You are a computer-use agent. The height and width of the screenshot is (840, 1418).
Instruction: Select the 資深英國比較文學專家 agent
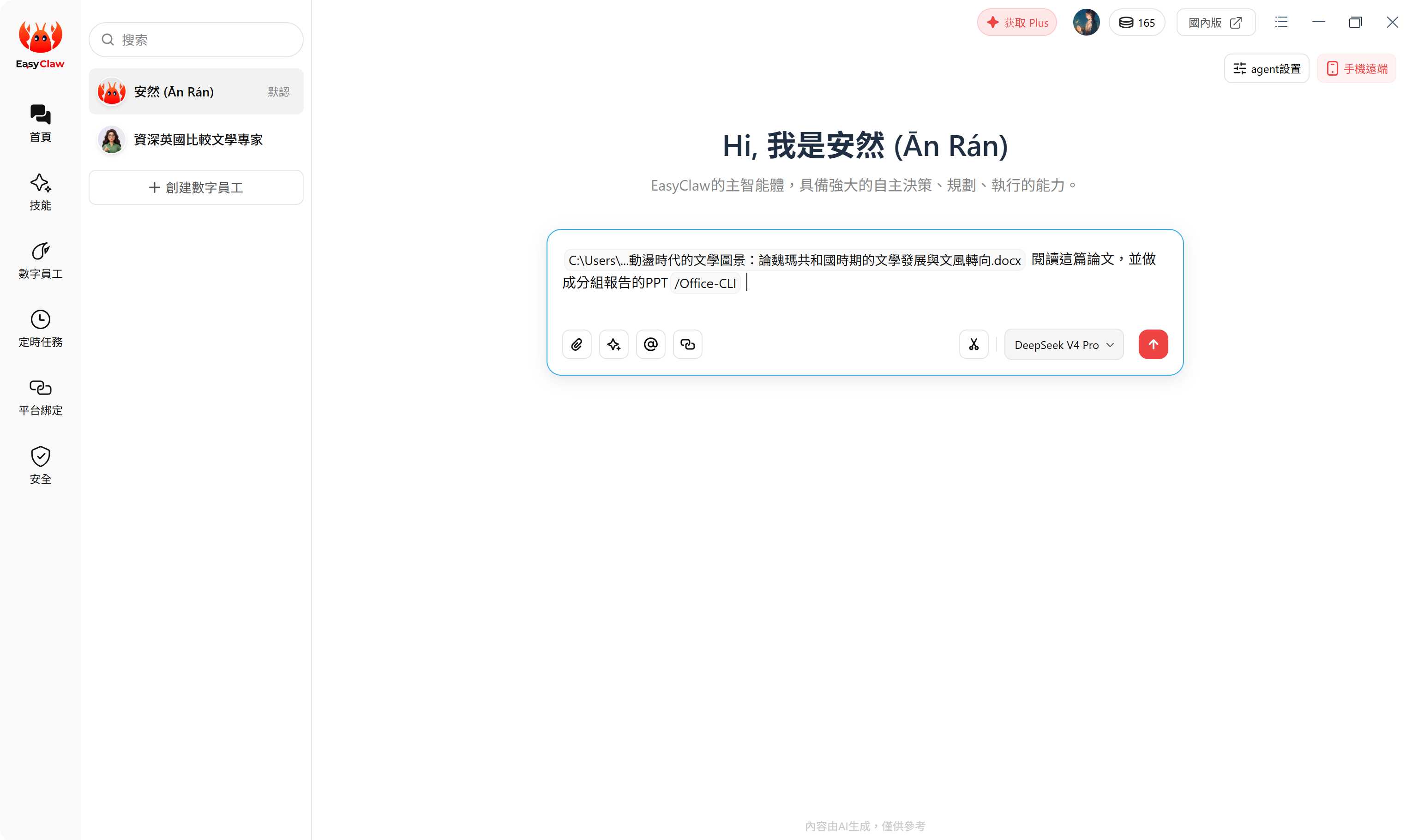pyautogui.click(x=196, y=139)
